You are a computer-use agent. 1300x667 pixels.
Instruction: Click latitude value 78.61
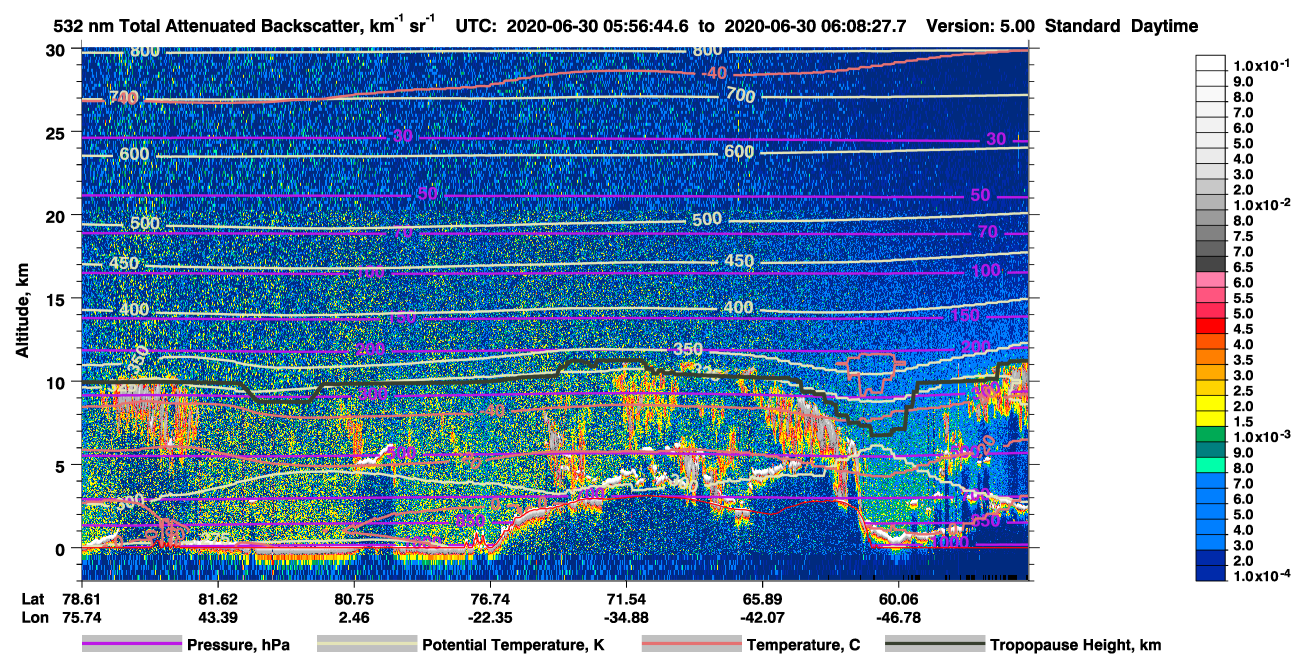81,598
